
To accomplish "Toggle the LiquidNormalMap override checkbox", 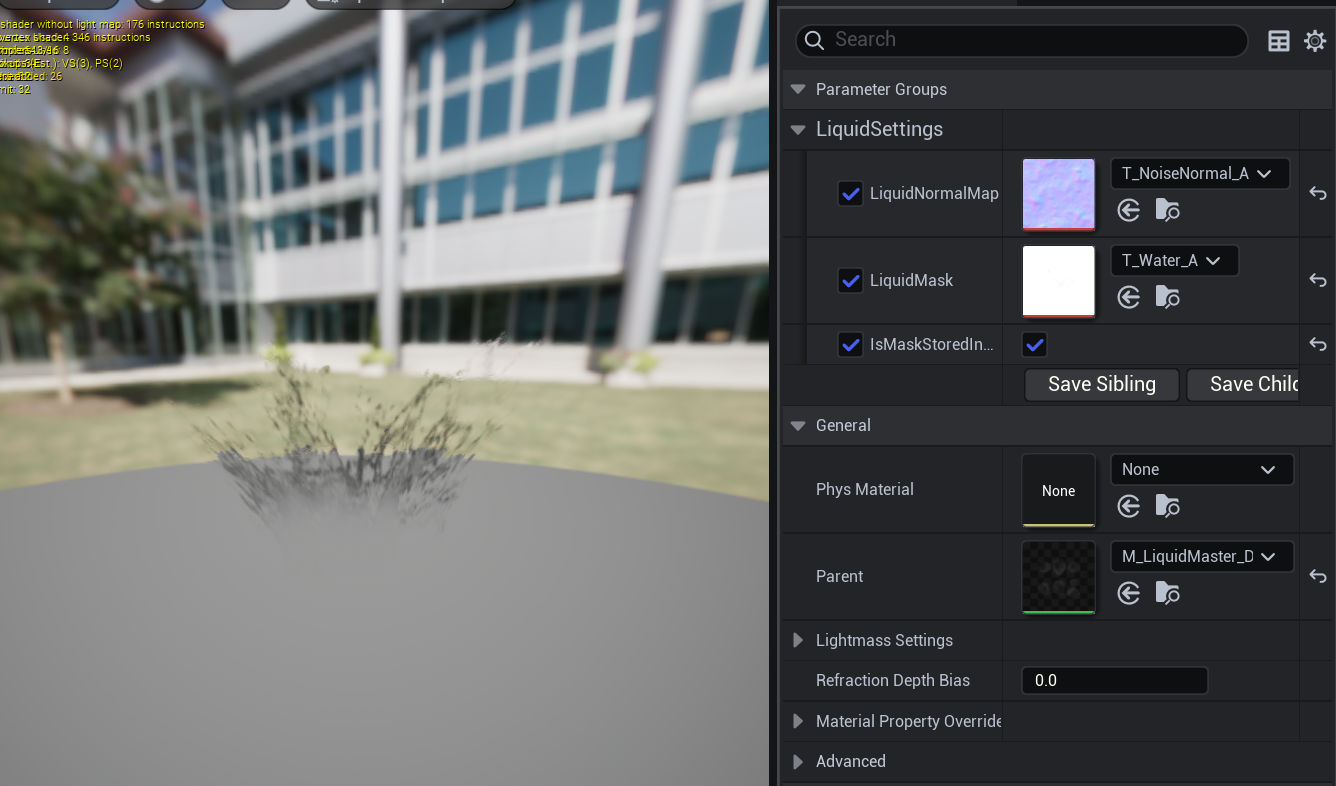I will tap(850, 193).
